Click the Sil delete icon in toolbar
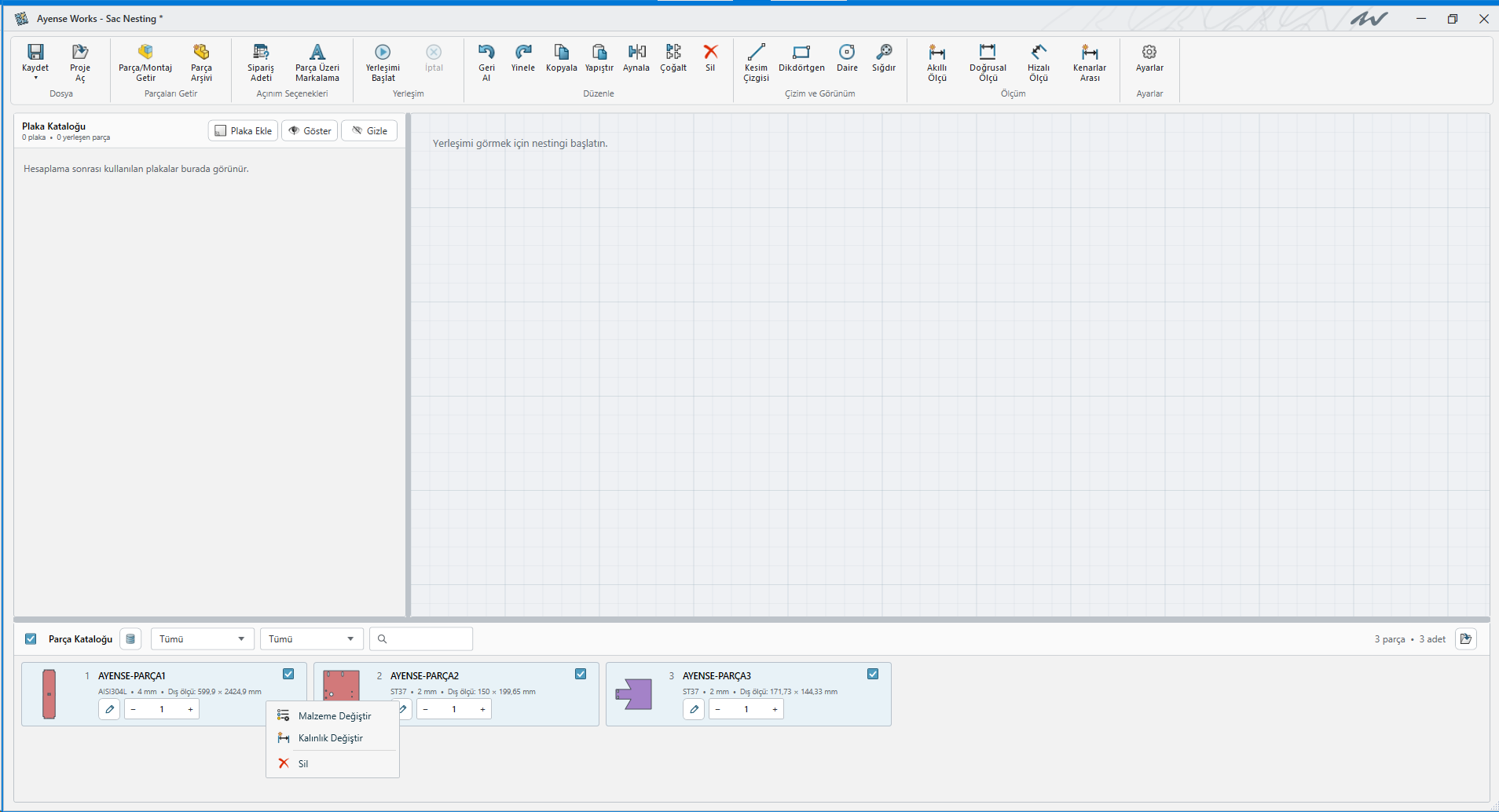Image resolution: width=1499 pixels, height=812 pixels. coord(710,52)
